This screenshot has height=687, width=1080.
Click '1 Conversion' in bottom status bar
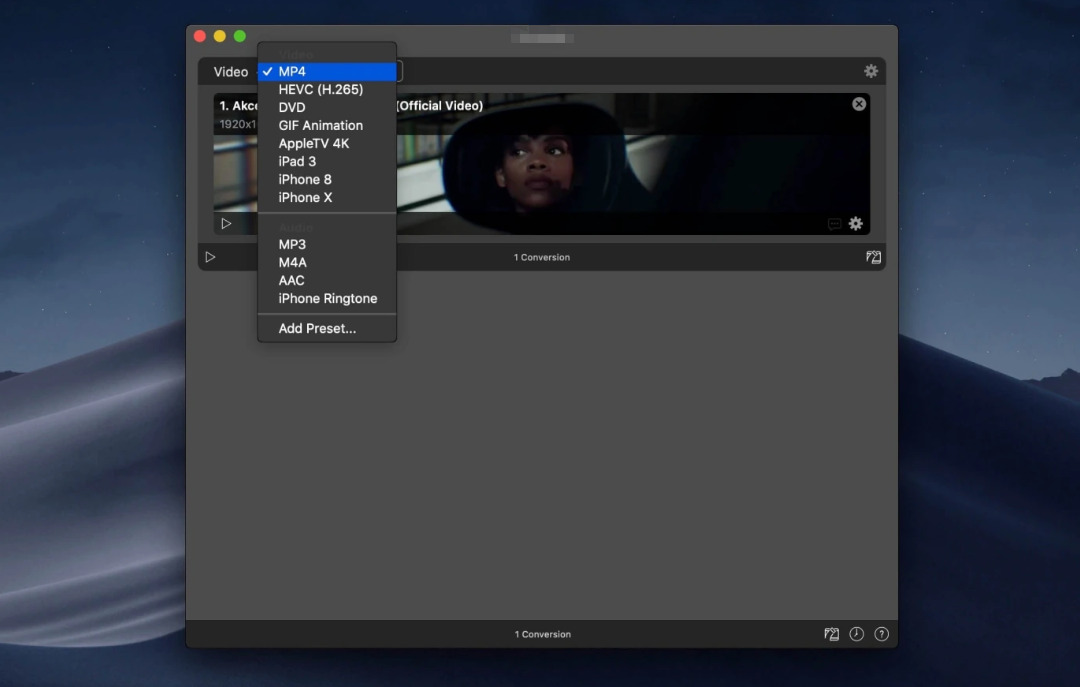pyautogui.click(x=543, y=634)
